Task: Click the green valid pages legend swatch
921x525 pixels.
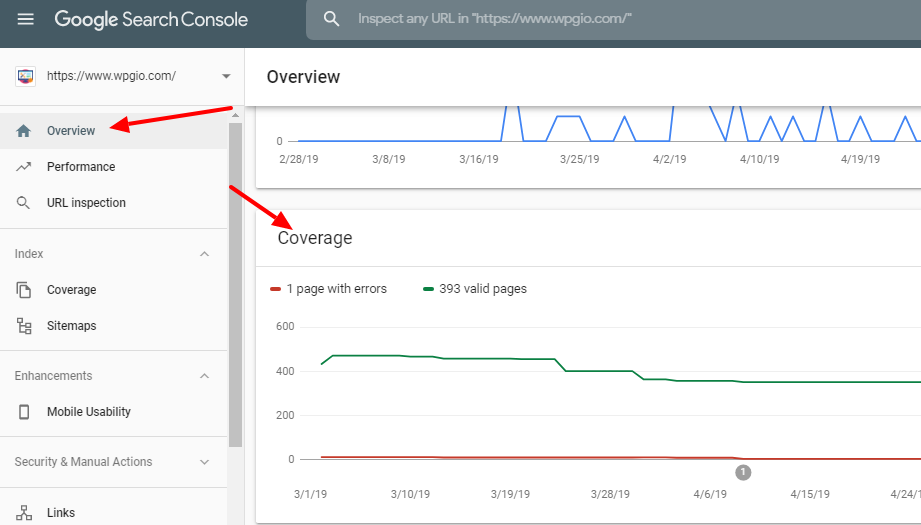Action: click(428, 289)
